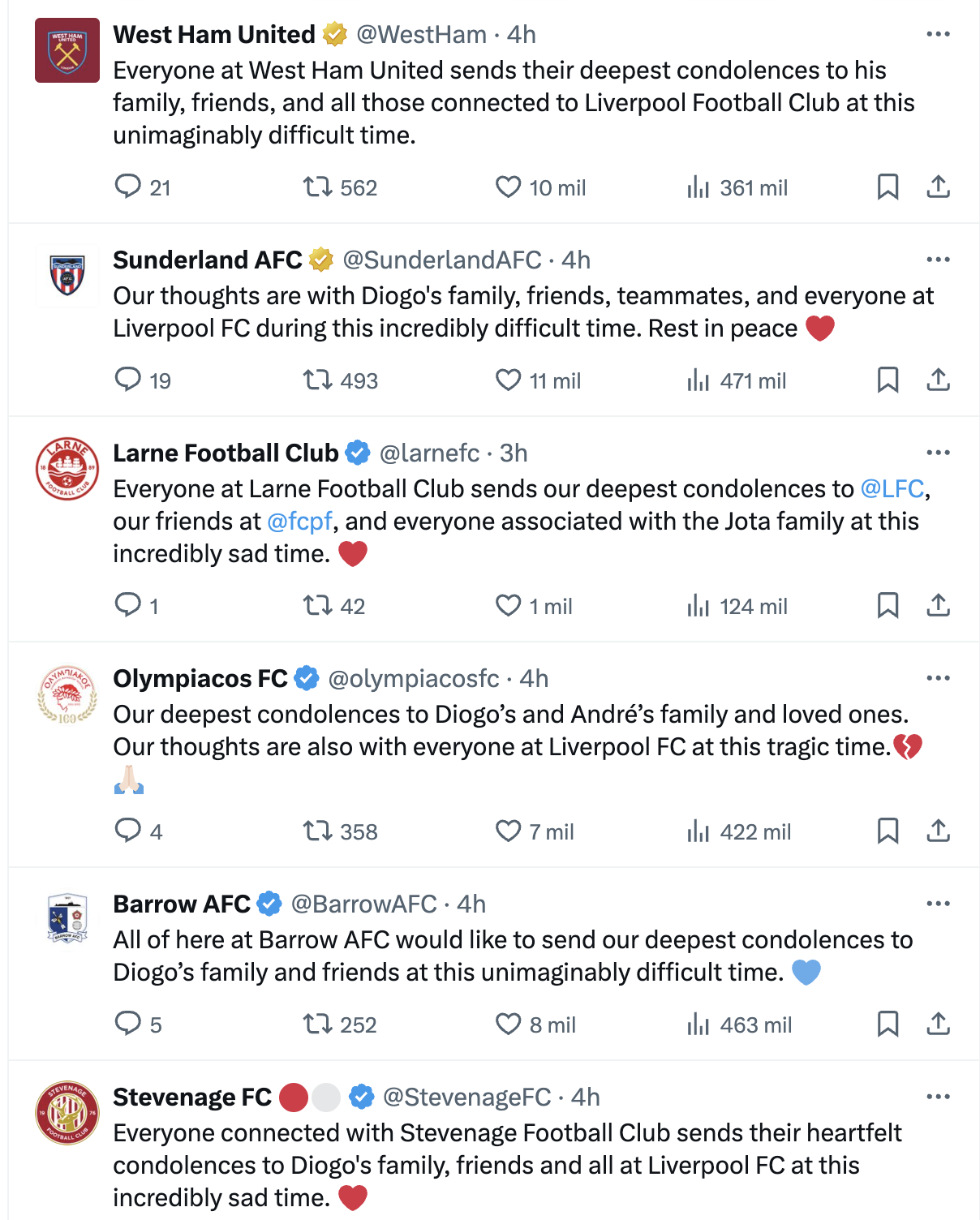Share the West Ham United tweet
This screenshot has width=980, height=1220.
(x=938, y=187)
